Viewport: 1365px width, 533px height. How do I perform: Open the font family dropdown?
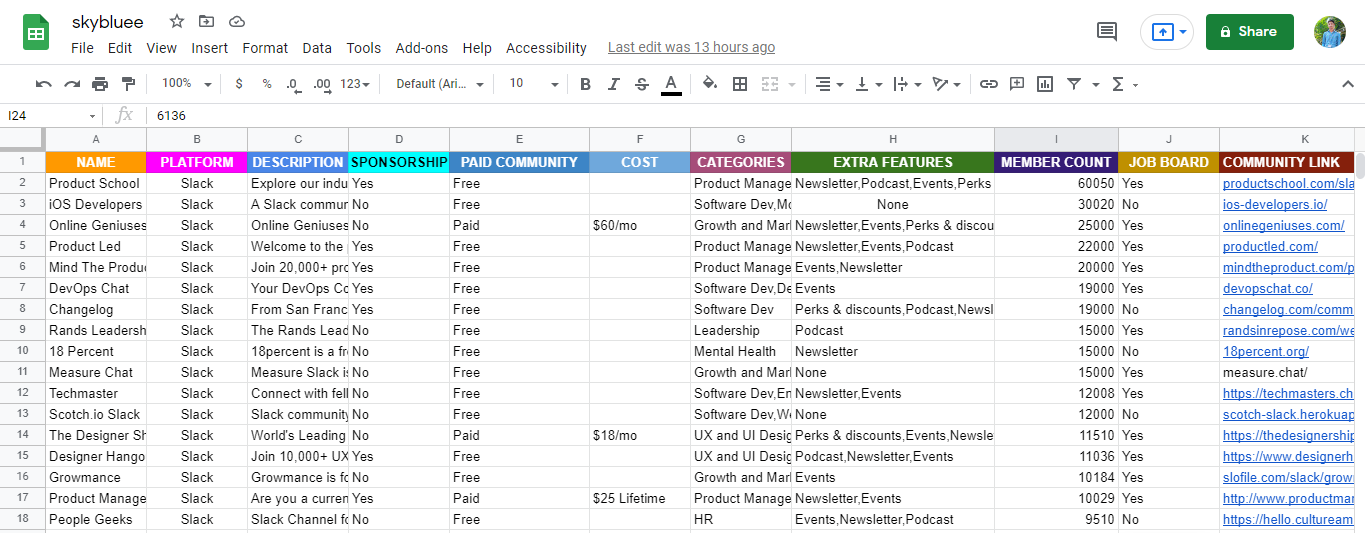point(440,84)
